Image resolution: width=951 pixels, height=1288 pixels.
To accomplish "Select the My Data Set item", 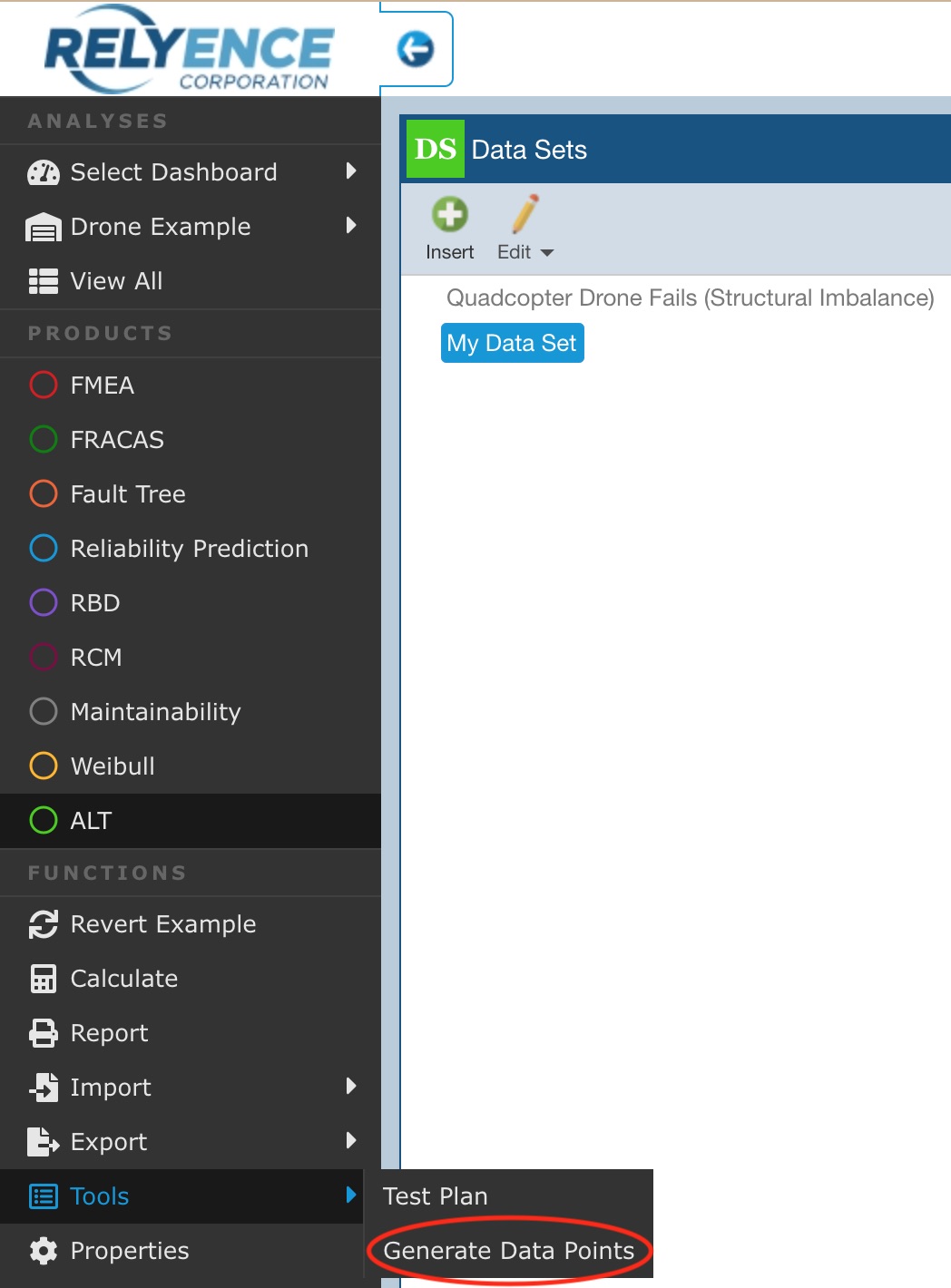I will 512,344.
